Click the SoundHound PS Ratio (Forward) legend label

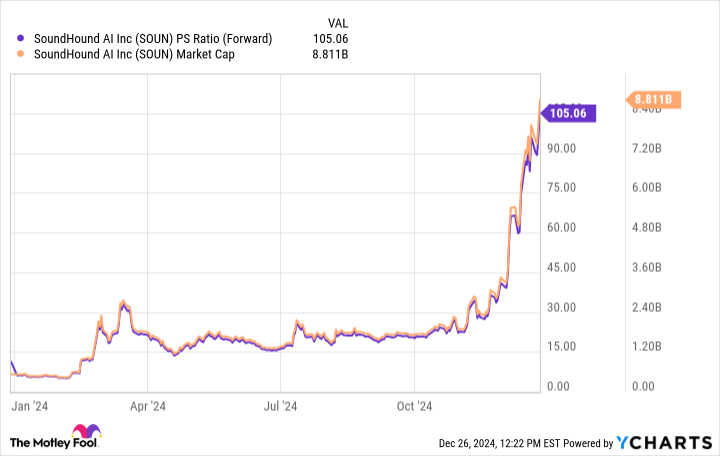tap(153, 39)
